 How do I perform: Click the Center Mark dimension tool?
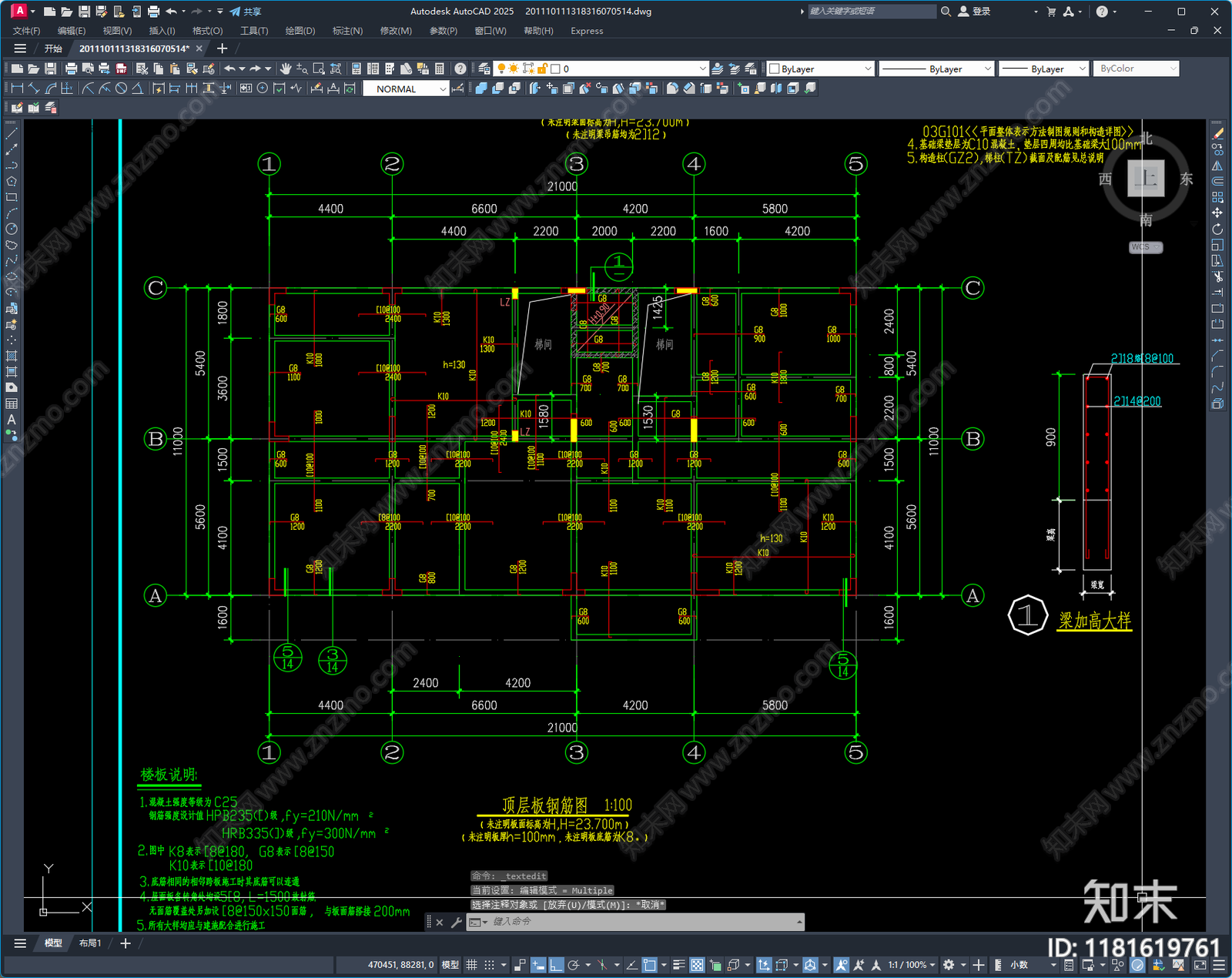pos(263,89)
